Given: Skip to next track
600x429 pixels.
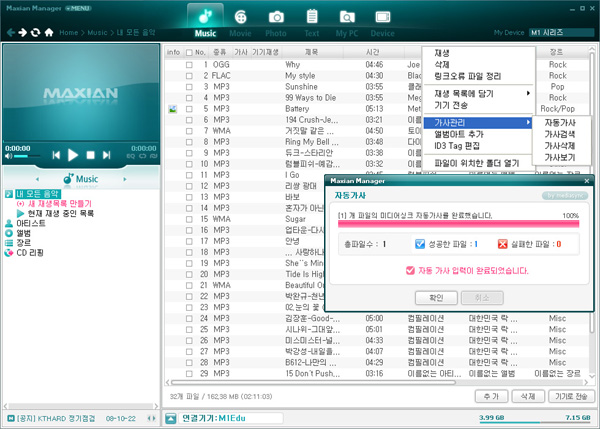Looking at the screenshot, I should (106, 155).
